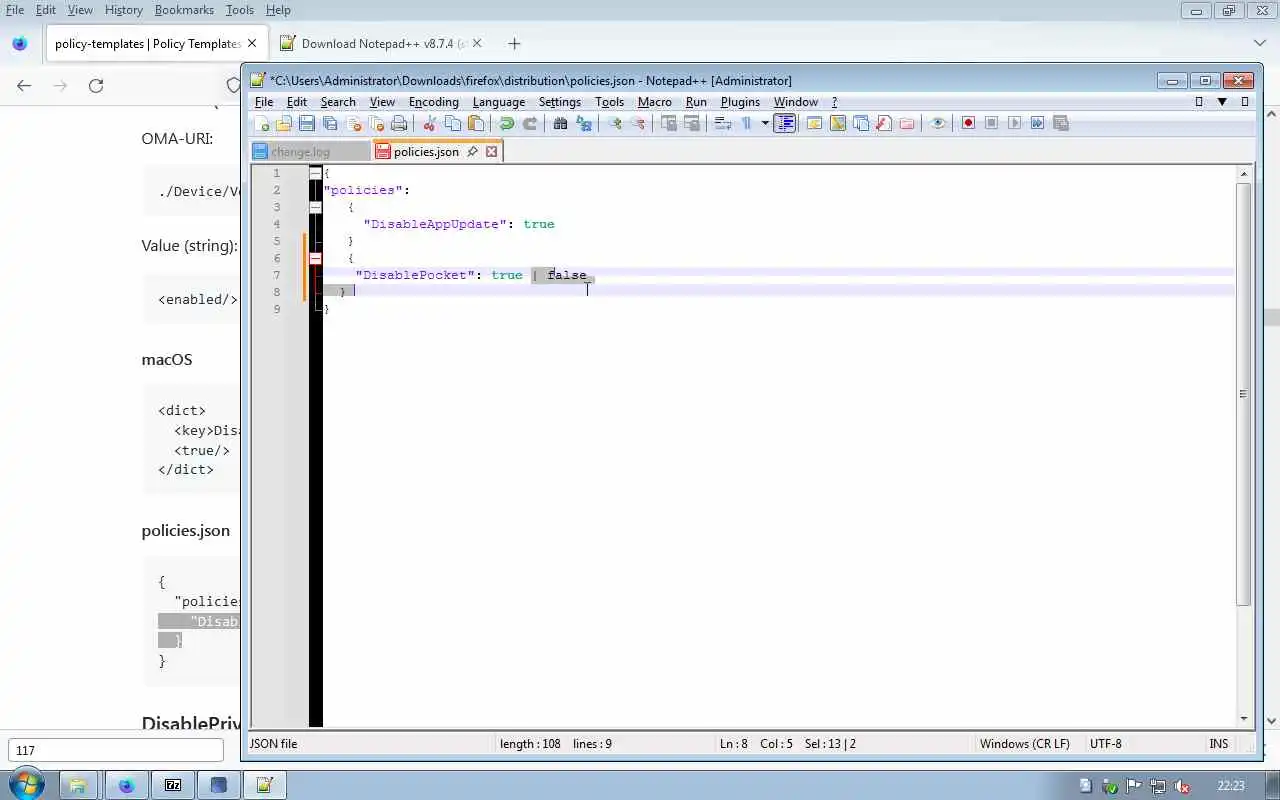Collapse the fold marker on line 1
This screenshot has width=1280, height=800.
click(315, 173)
